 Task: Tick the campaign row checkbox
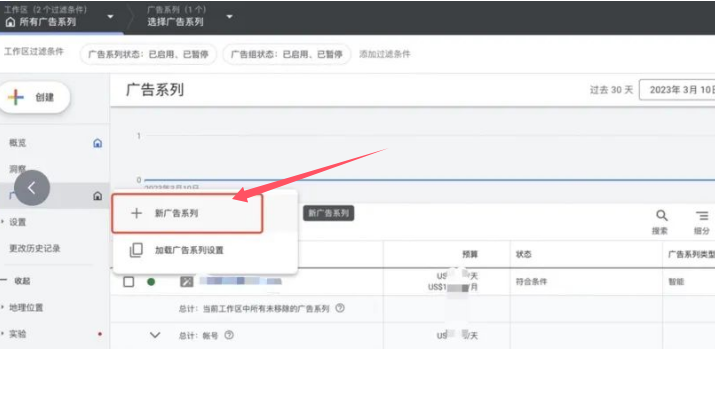click(x=128, y=282)
